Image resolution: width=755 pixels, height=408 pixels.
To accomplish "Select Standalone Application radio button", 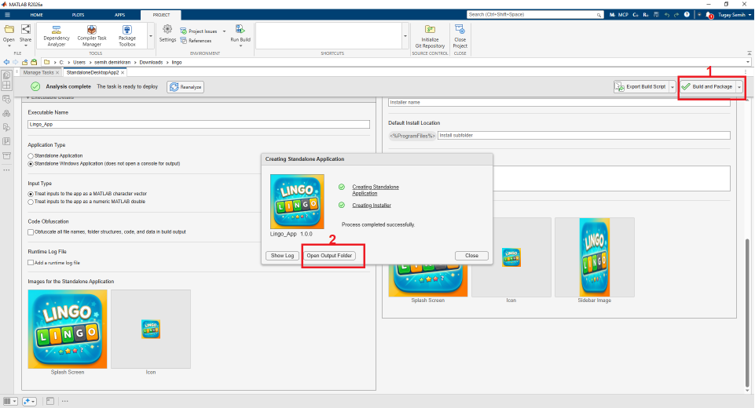I will (x=30, y=156).
